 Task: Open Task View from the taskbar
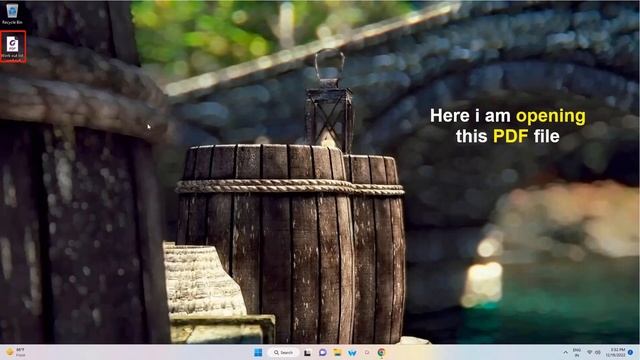pyautogui.click(x=307, y=352)
